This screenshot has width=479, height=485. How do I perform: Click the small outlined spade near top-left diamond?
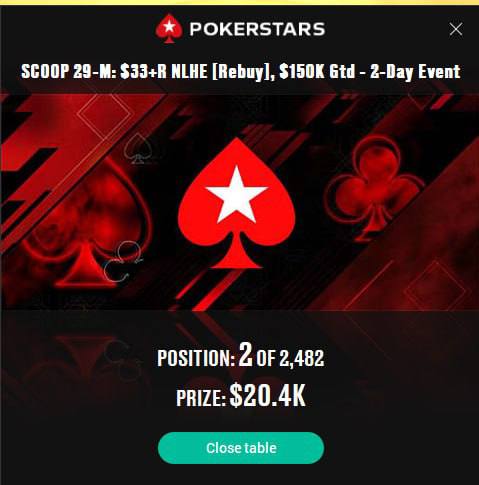[x=137, y=149]
